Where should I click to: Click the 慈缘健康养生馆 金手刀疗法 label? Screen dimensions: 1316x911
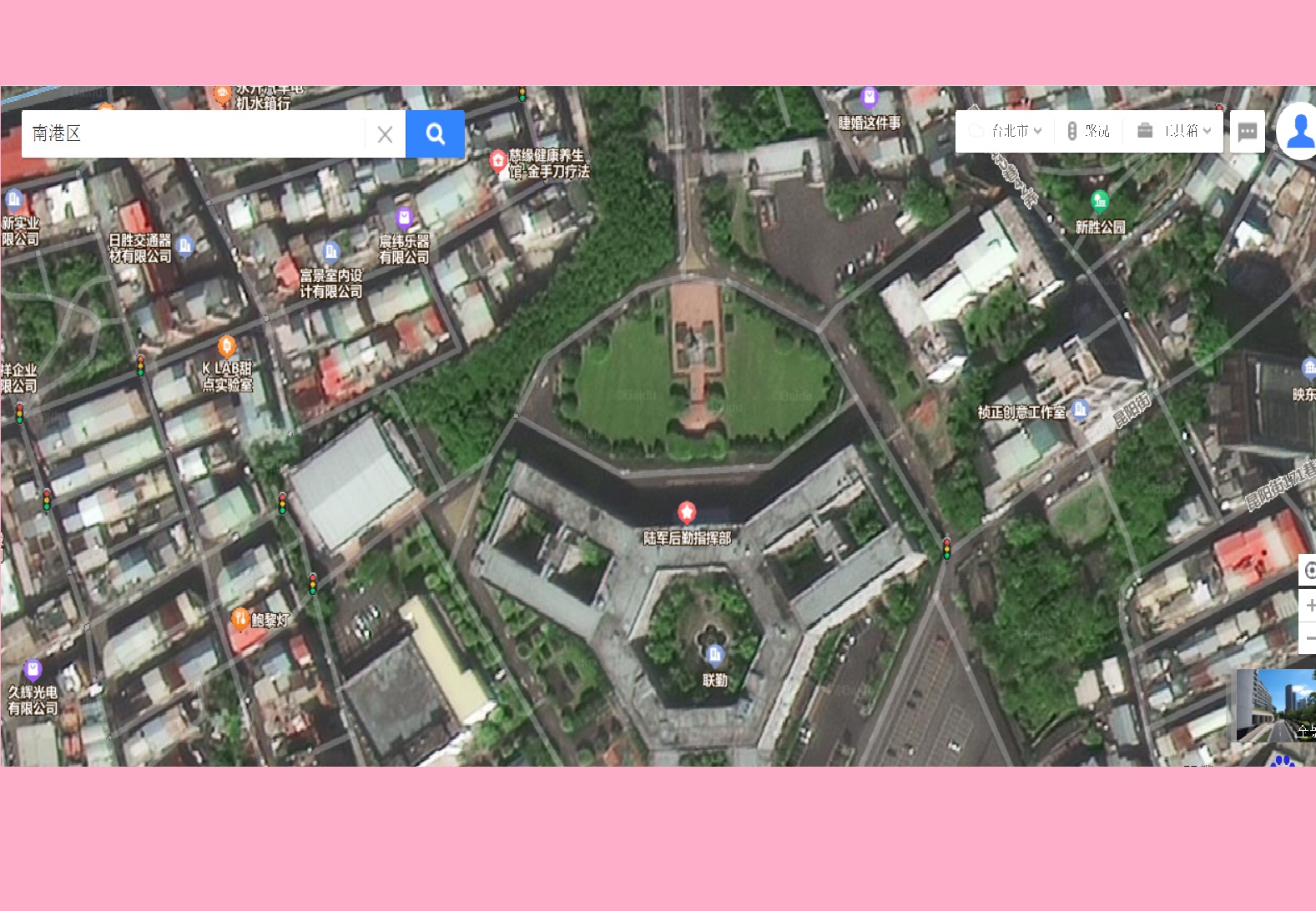(x=549, y=164)
